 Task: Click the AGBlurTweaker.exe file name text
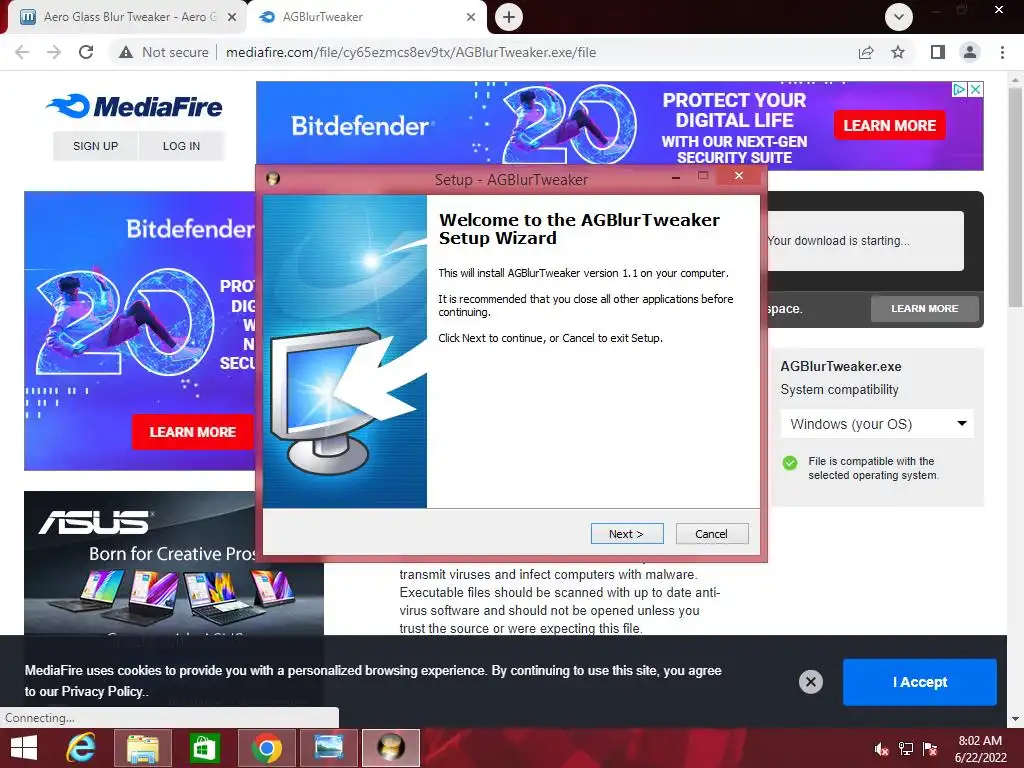[x=840, y=366]
